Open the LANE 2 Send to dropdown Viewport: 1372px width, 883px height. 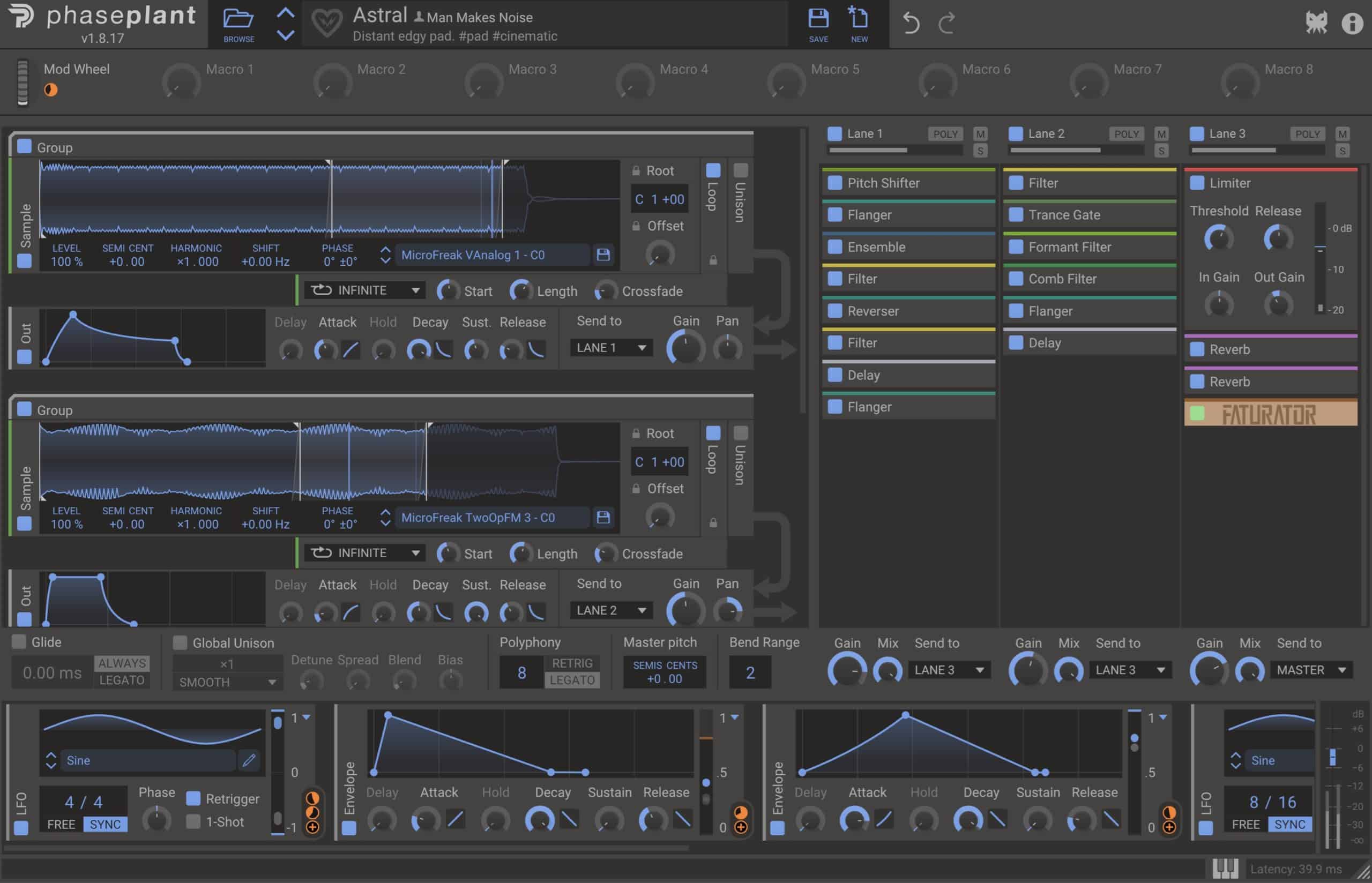pyautogui.click(x=611, y=610)
